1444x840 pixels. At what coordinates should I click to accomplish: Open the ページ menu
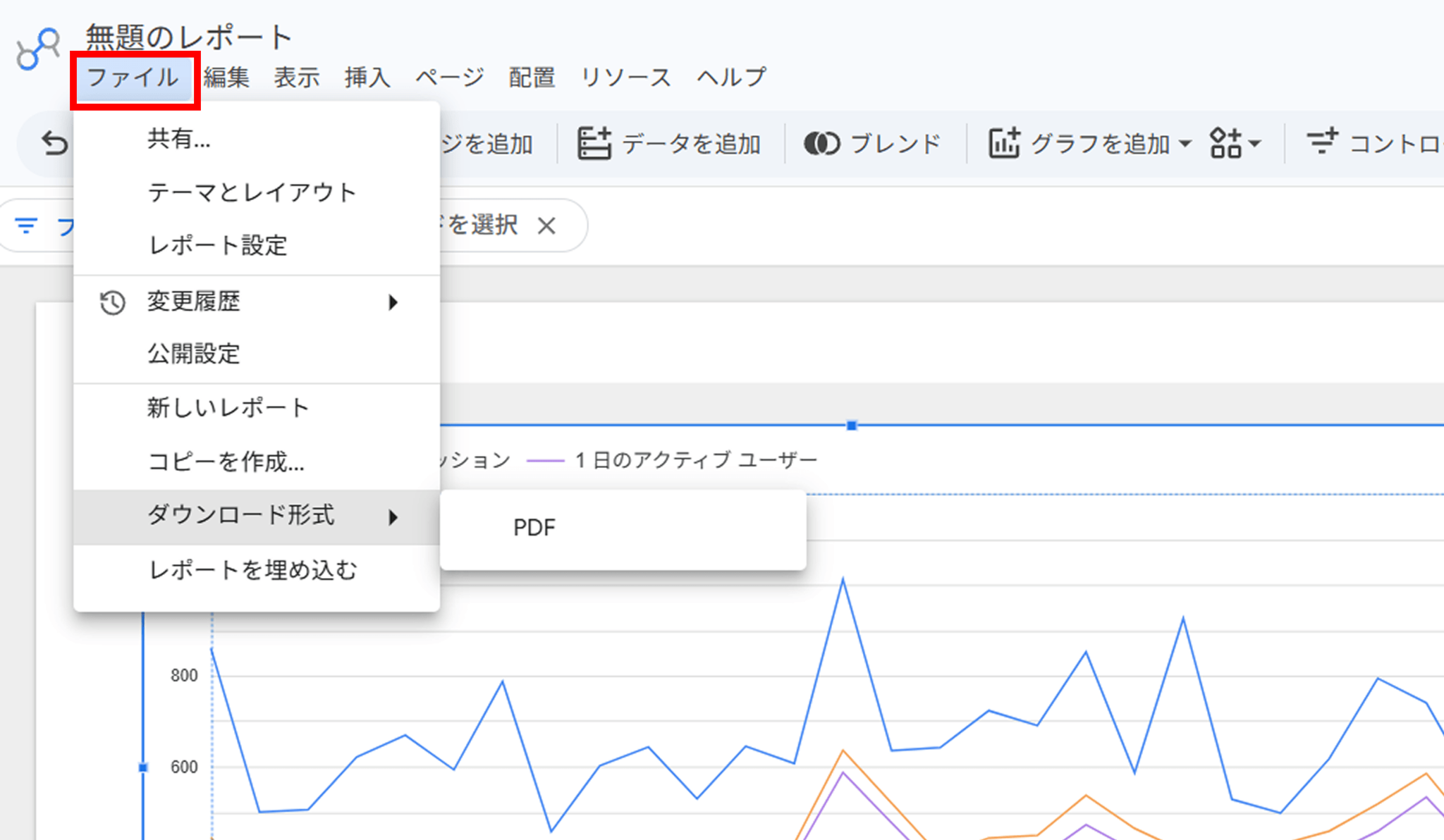[450, 78]
